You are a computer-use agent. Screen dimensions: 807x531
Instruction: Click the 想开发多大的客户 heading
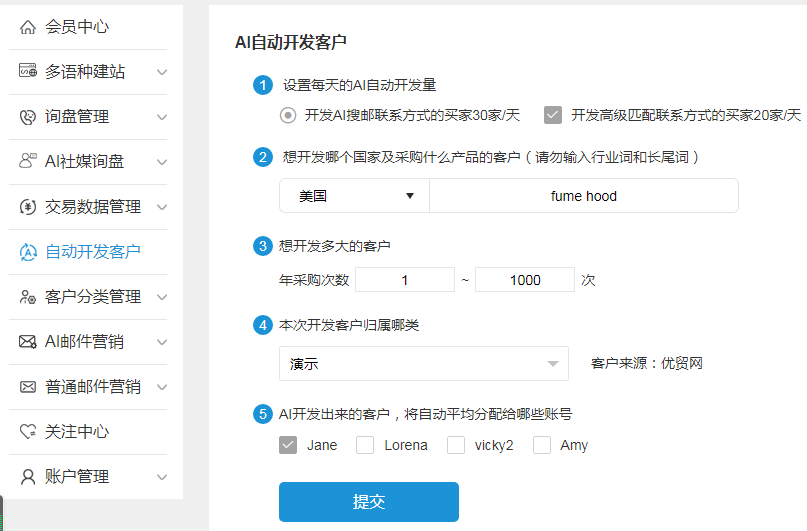[x=335, y=246]
